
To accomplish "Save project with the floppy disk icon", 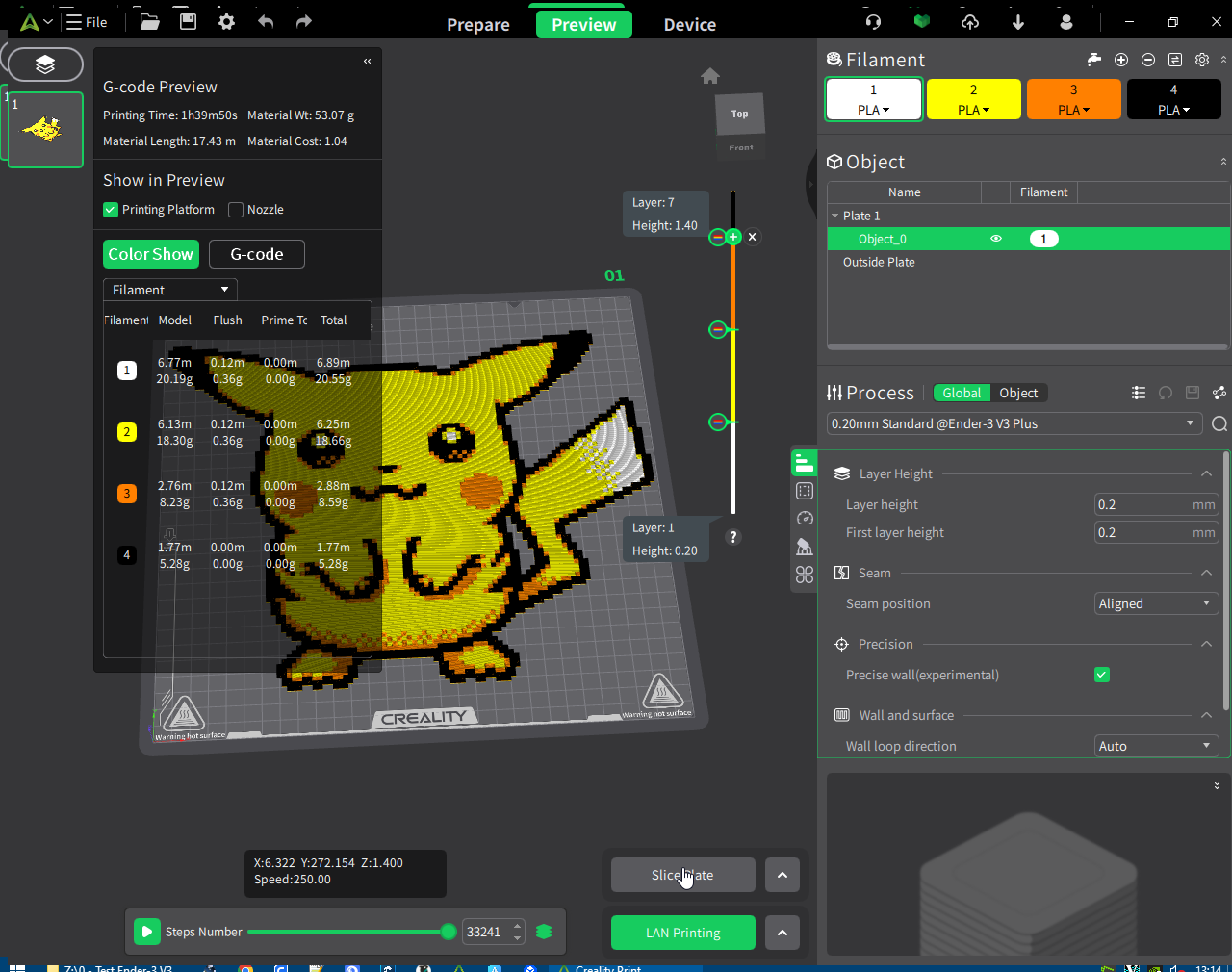I will pos(188,21).
